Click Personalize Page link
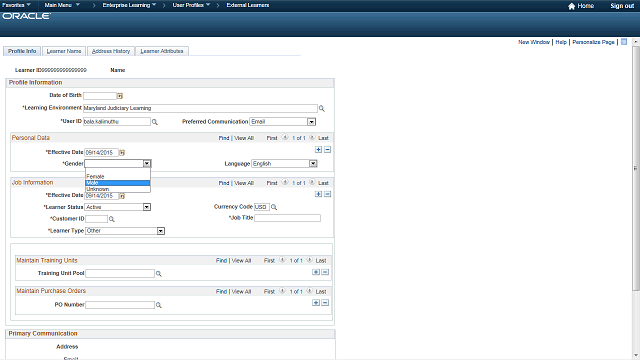 tap(593, 42)
